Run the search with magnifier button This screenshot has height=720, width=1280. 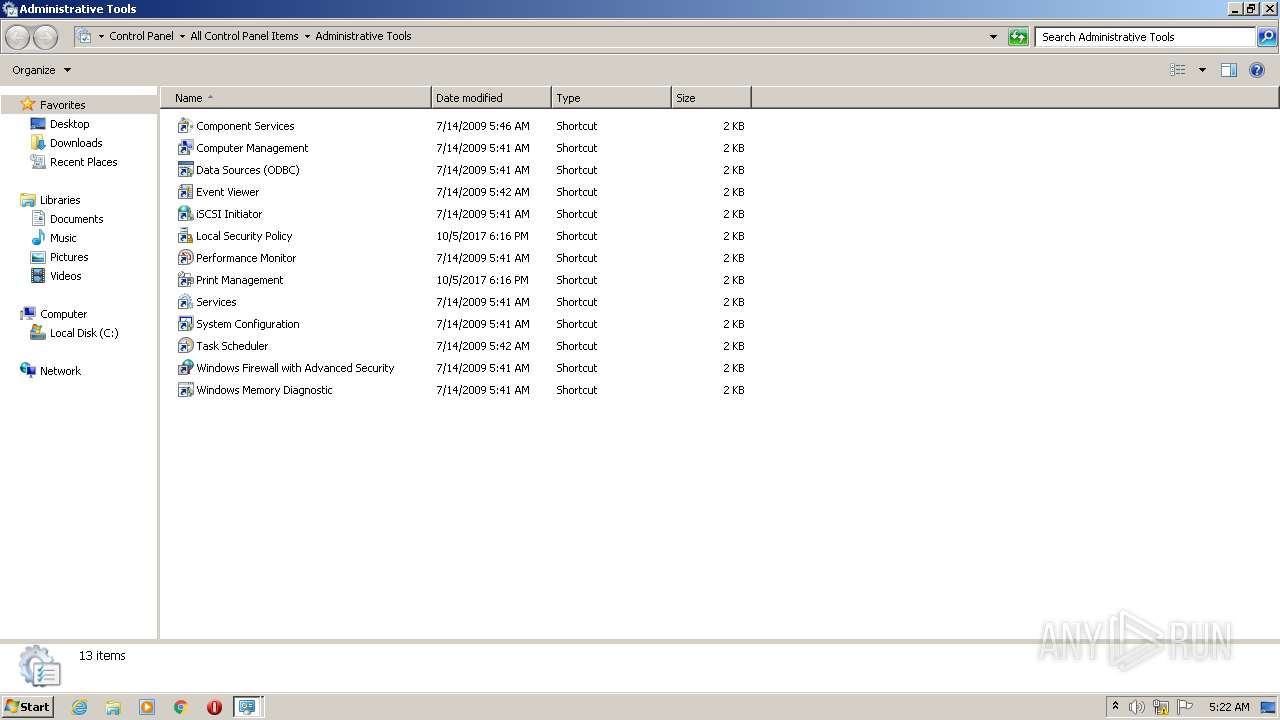1267,37
